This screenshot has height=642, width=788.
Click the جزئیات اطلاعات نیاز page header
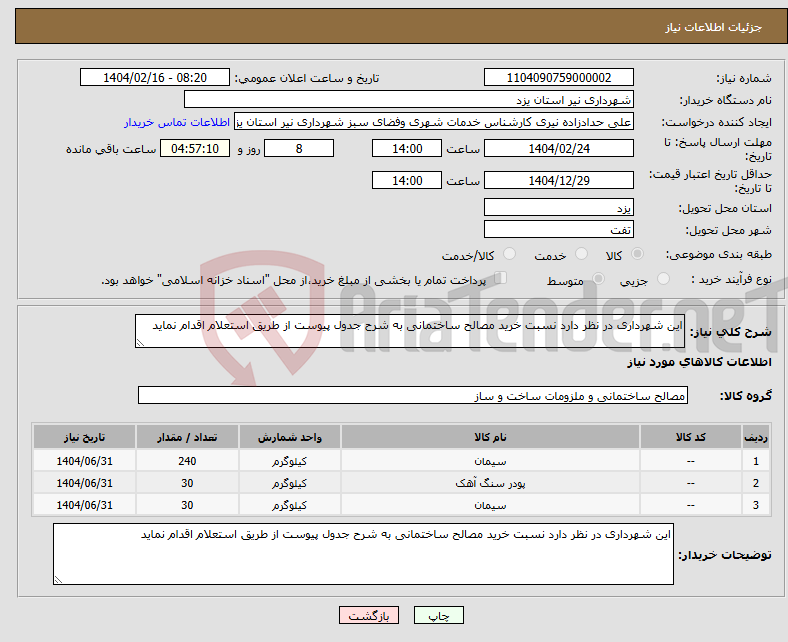[x=714, y=27]
